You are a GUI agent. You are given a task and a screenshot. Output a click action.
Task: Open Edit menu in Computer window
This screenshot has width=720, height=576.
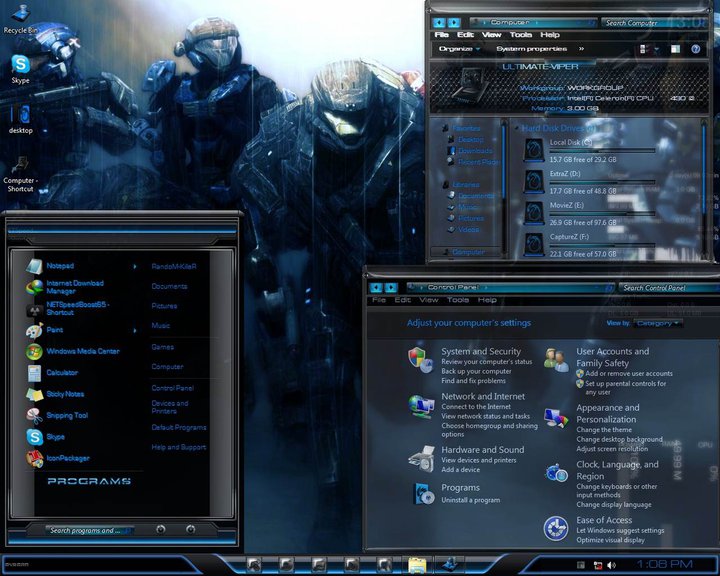465,35
